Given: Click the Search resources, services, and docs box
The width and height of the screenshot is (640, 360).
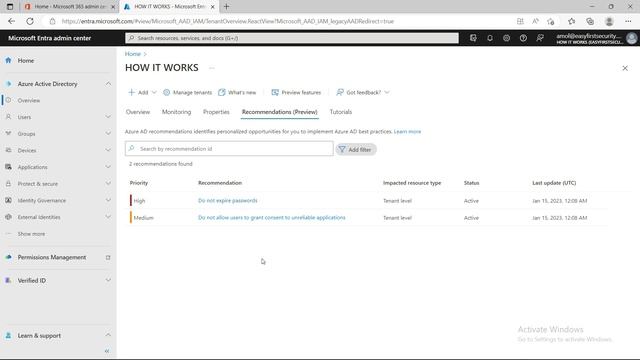Looking at the screenshot, I should [292, 38].
